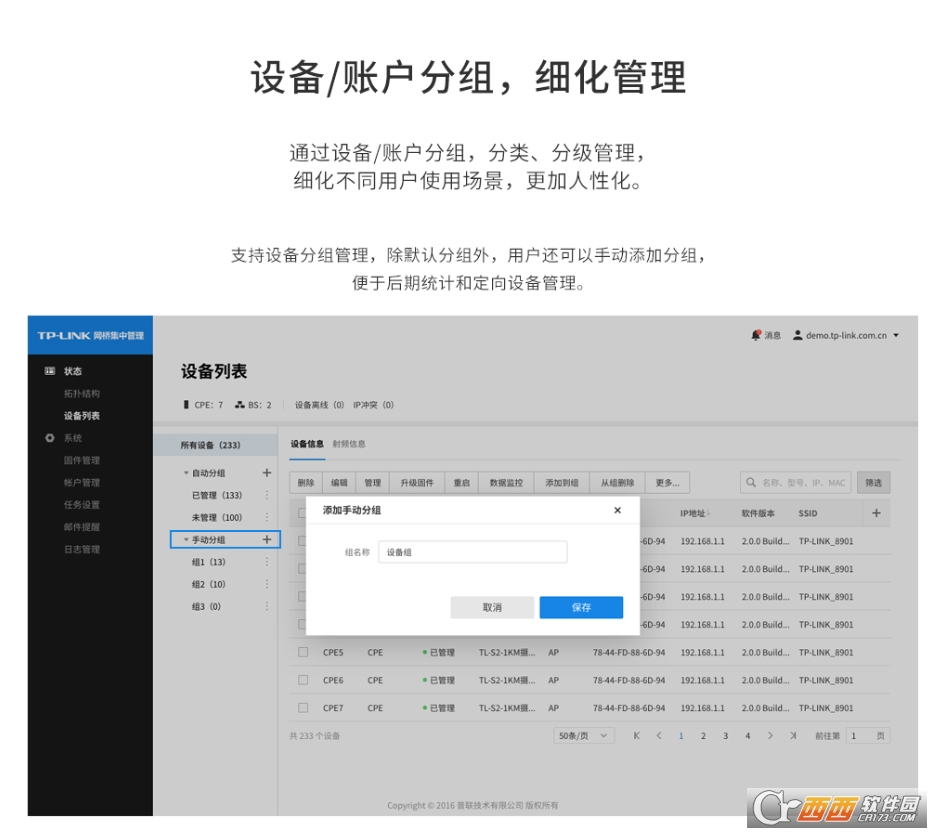Click the plus icon beside 自动分组
This screenshot has height=838, width=947.
[x=268, y=471]
